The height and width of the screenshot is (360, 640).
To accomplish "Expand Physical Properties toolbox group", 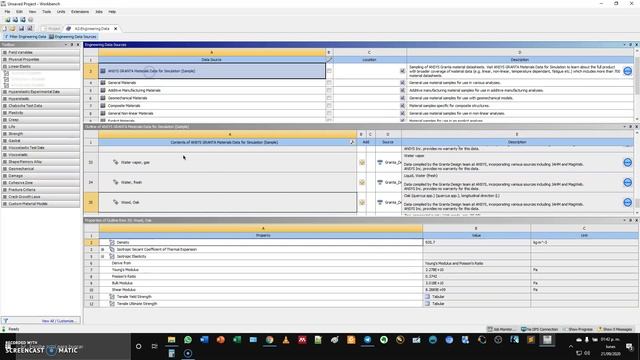I will (4, 60).
